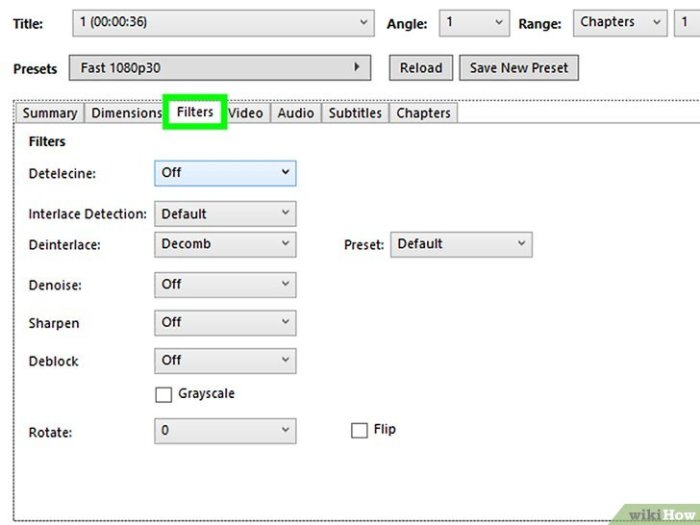Go to the Audio tab
700x525 pixels.
point(296,113)
